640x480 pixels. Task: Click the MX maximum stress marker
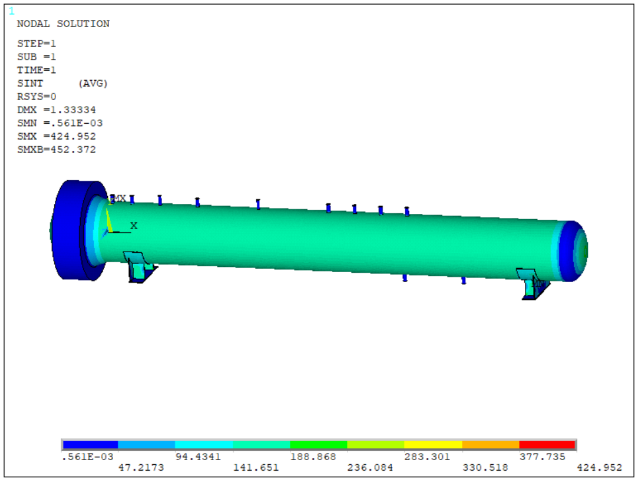click(118, 199)
